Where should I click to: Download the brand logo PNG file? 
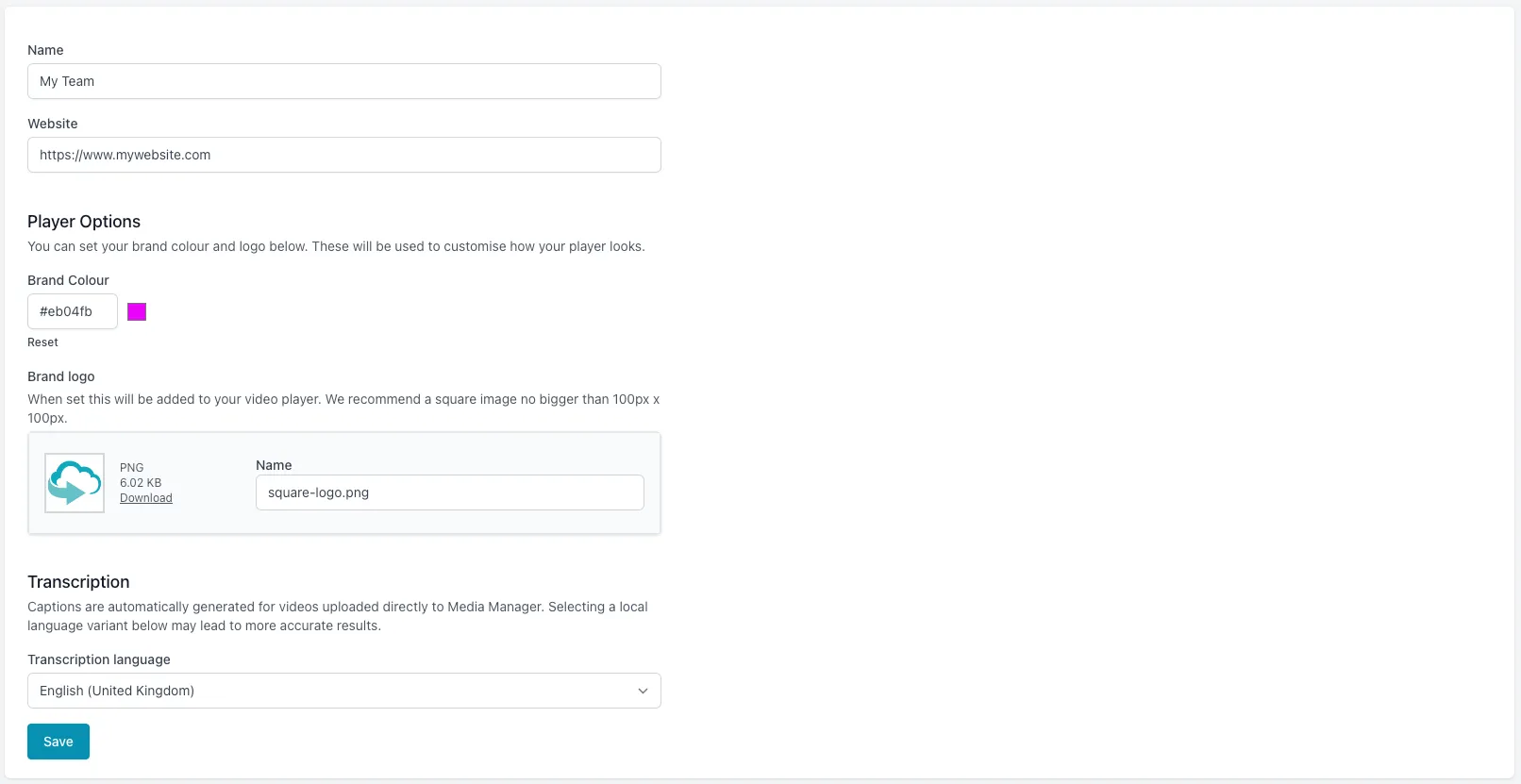(146, 498)
